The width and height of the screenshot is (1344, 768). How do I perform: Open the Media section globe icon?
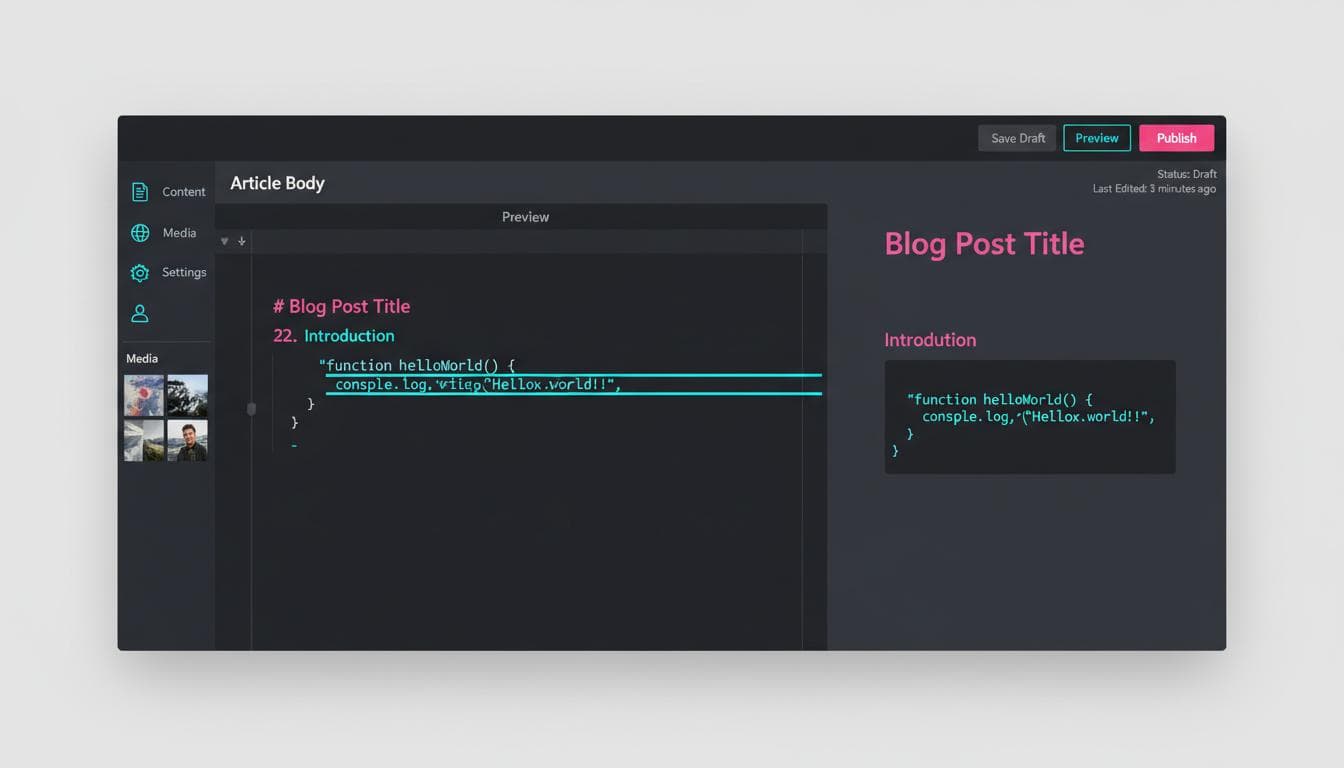coord(140,233)
